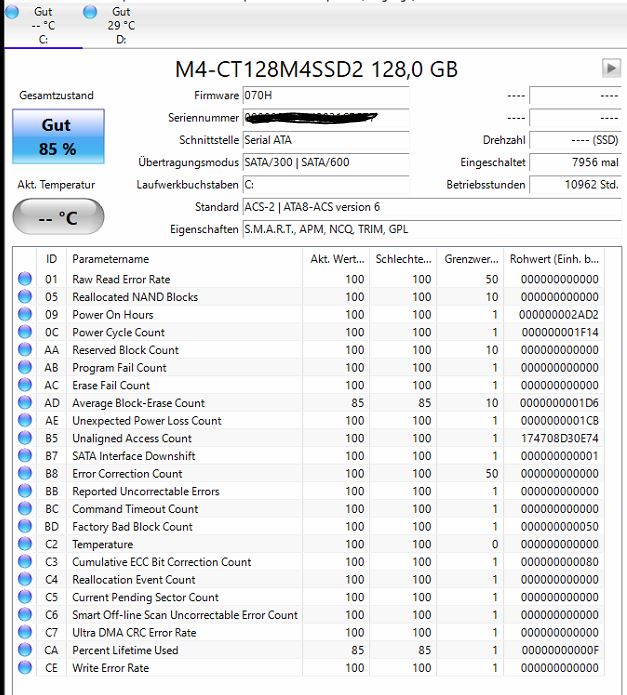Click raw value 174708D30E74
Image resolution: width=627 pixels, height=695 pixels.
coord(560,438)
